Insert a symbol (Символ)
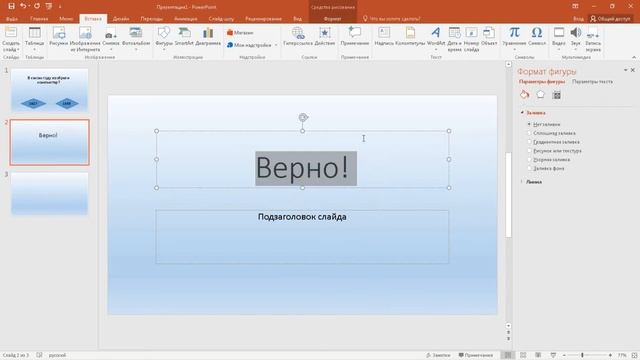The width and height of the screenshot is (640, 360). (537, 37)
